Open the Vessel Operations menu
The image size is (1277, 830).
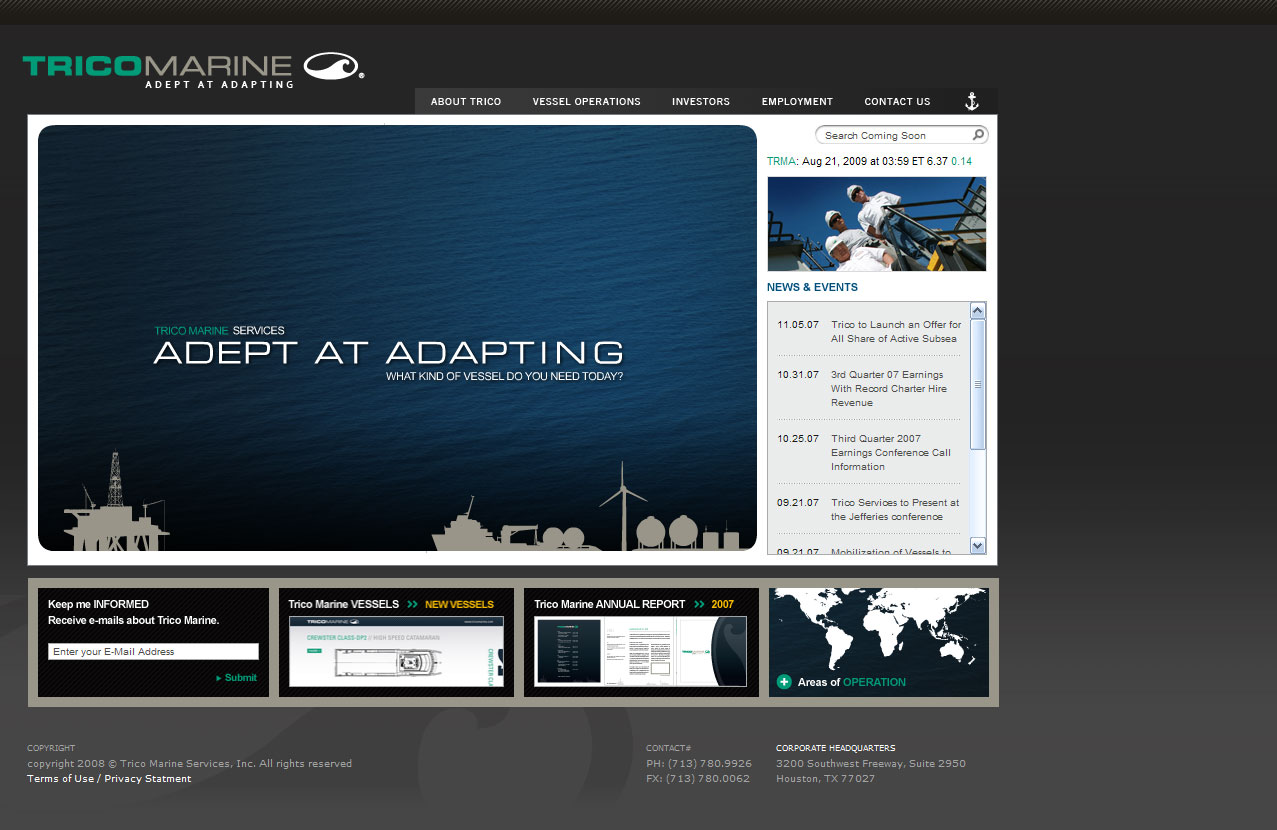(x=586, y=101)
